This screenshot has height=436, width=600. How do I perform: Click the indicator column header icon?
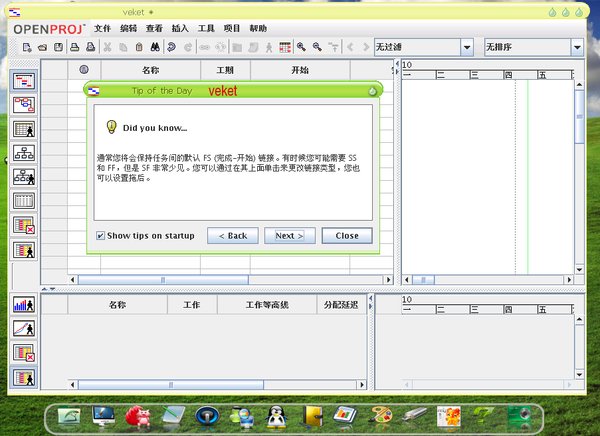pos(84,70)
